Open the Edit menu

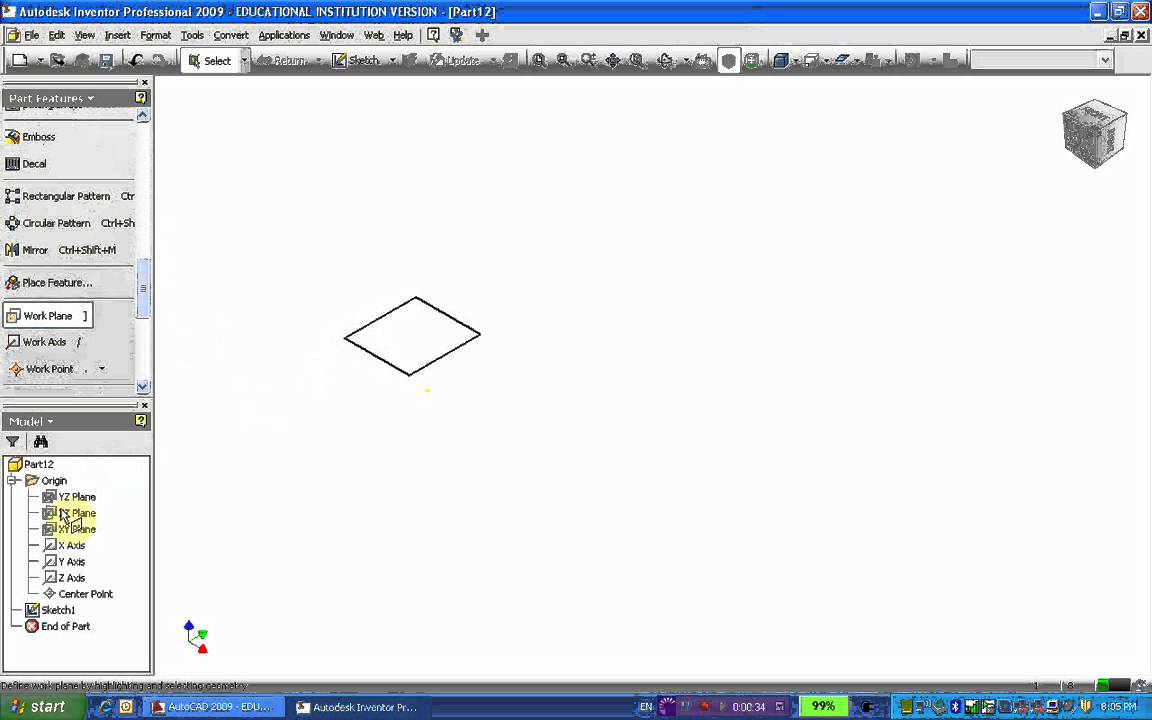pyautogui.click(x=57, y=35)
